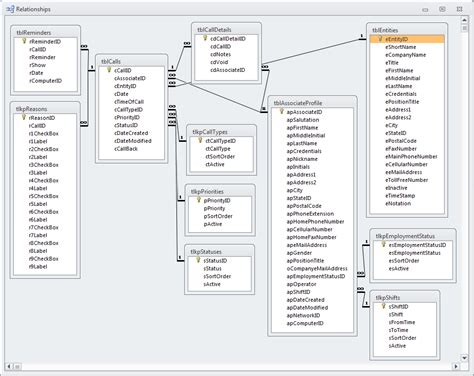Click the horizontal scrollbar right arrow
This screenshot has height=376, width=474.
coord(456,366)
